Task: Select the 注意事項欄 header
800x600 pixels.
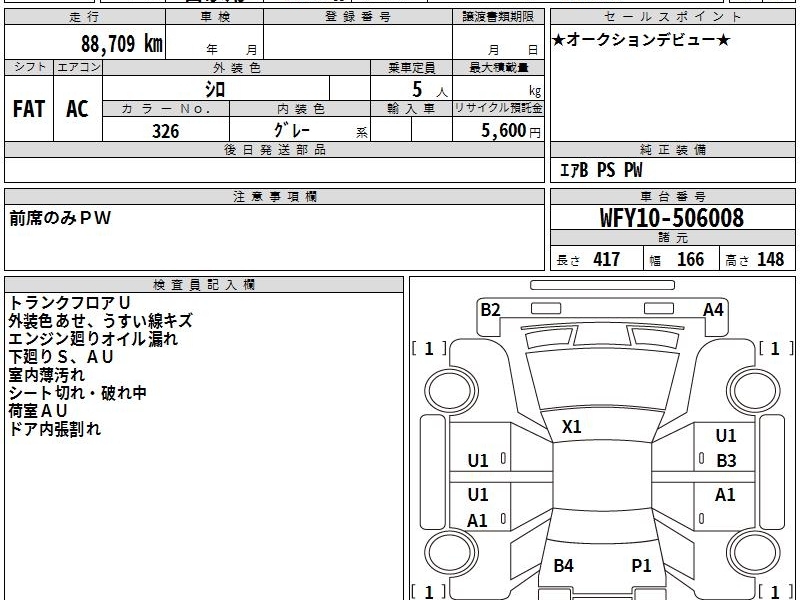Action: point(274,196)
